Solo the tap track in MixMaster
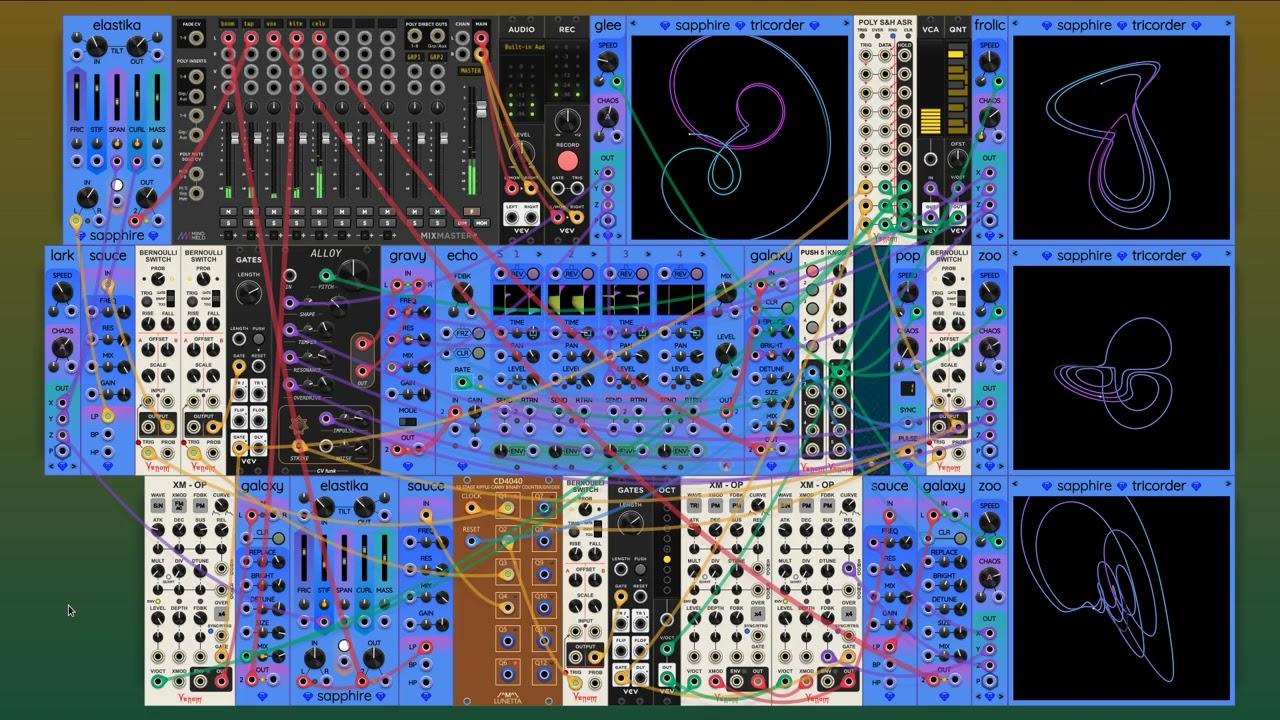 click(250, 222)
